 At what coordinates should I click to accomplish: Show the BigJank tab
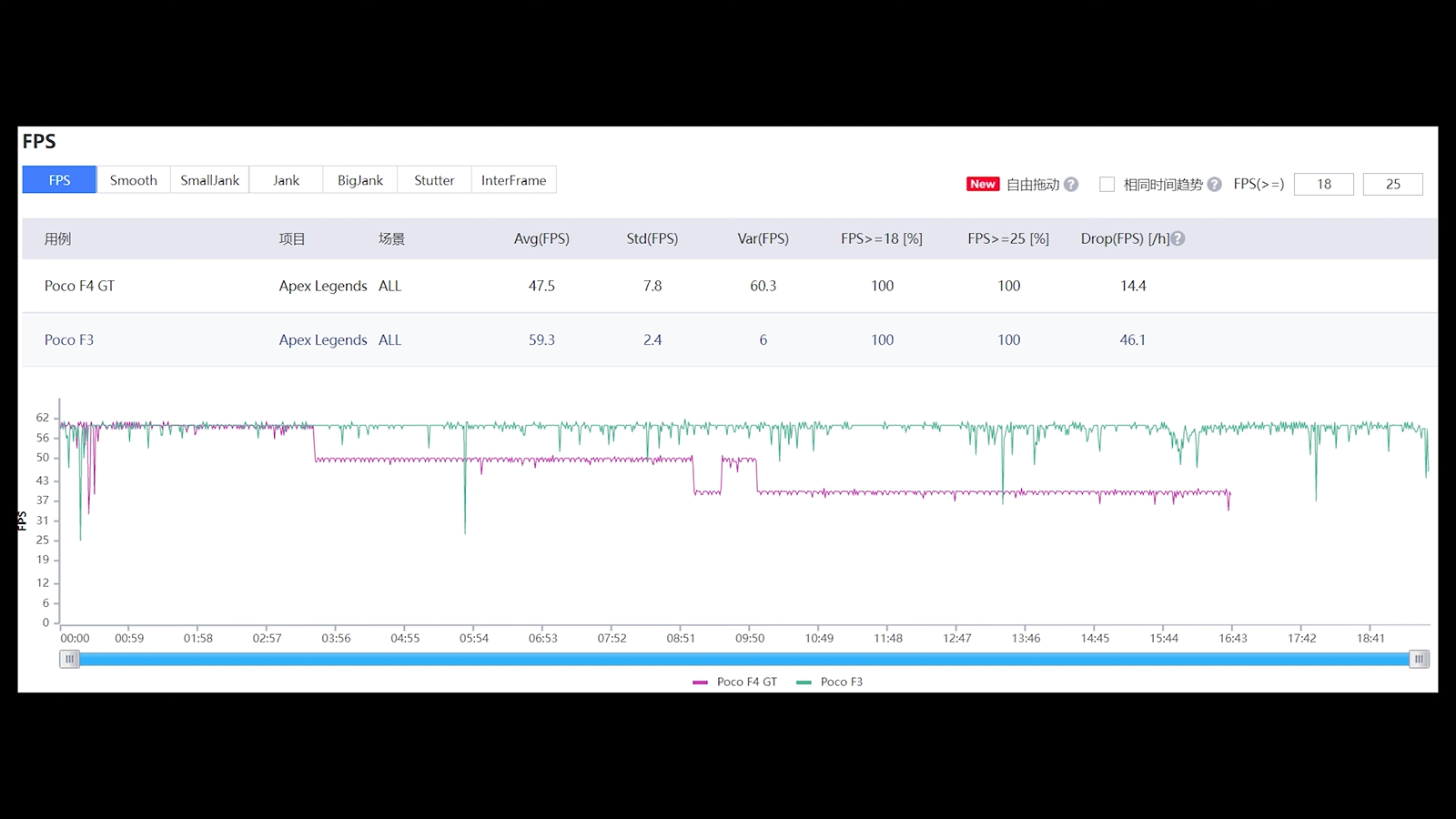[x=359, y=180]
